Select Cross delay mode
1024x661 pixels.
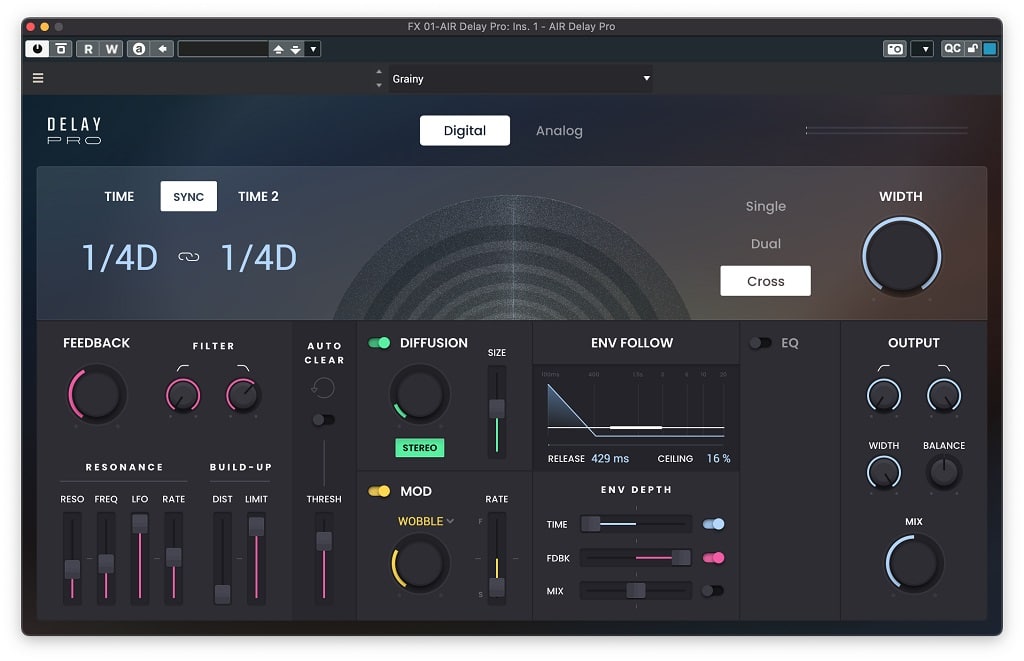point(765,281)
